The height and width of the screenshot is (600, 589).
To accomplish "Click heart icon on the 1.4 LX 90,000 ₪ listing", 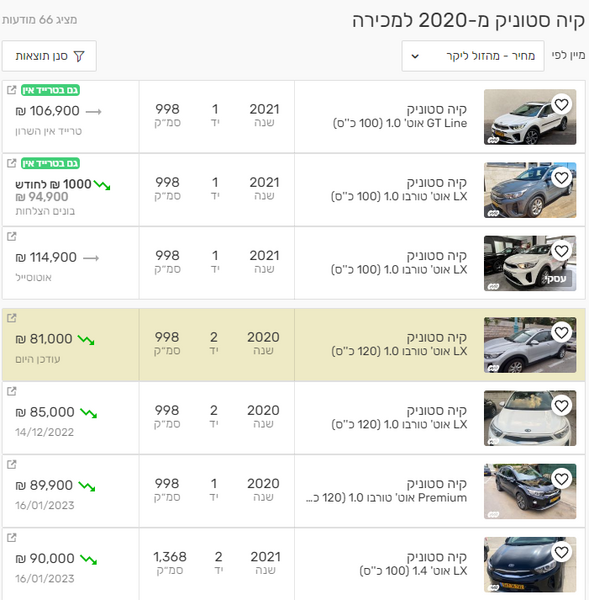I will pos(561,552).
